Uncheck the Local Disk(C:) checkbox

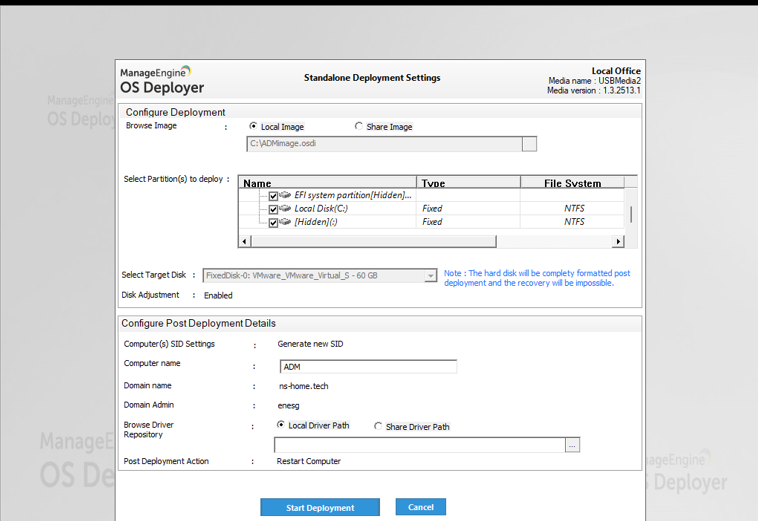pyautogui.click(x=273, y=209)
